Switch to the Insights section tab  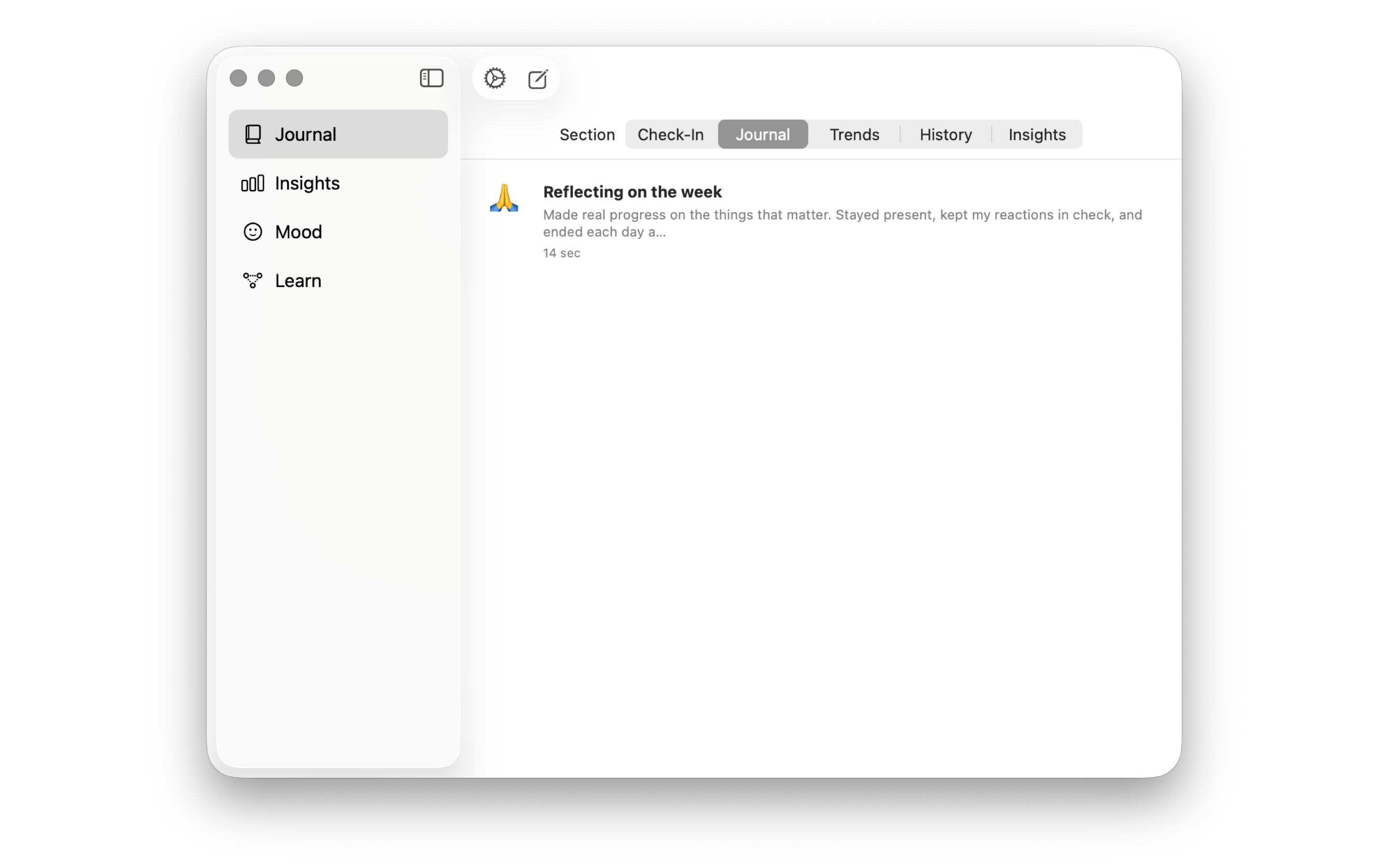[1036, 135]
